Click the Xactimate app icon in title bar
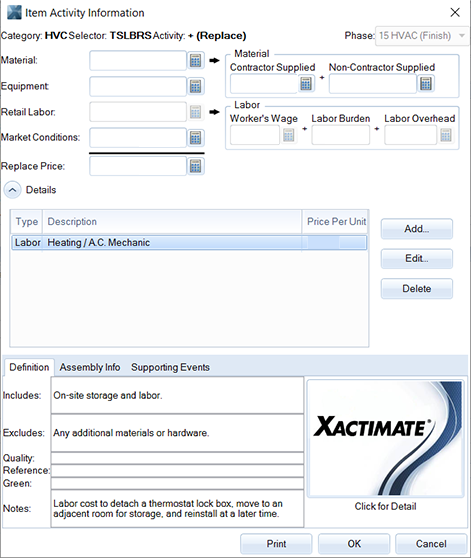The height and width of the screenshot is (558, 471). [x=14, y=12]
